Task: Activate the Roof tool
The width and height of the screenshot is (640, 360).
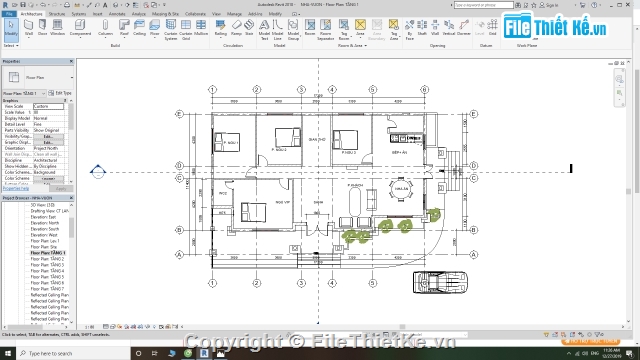Action: pos(124,28)
